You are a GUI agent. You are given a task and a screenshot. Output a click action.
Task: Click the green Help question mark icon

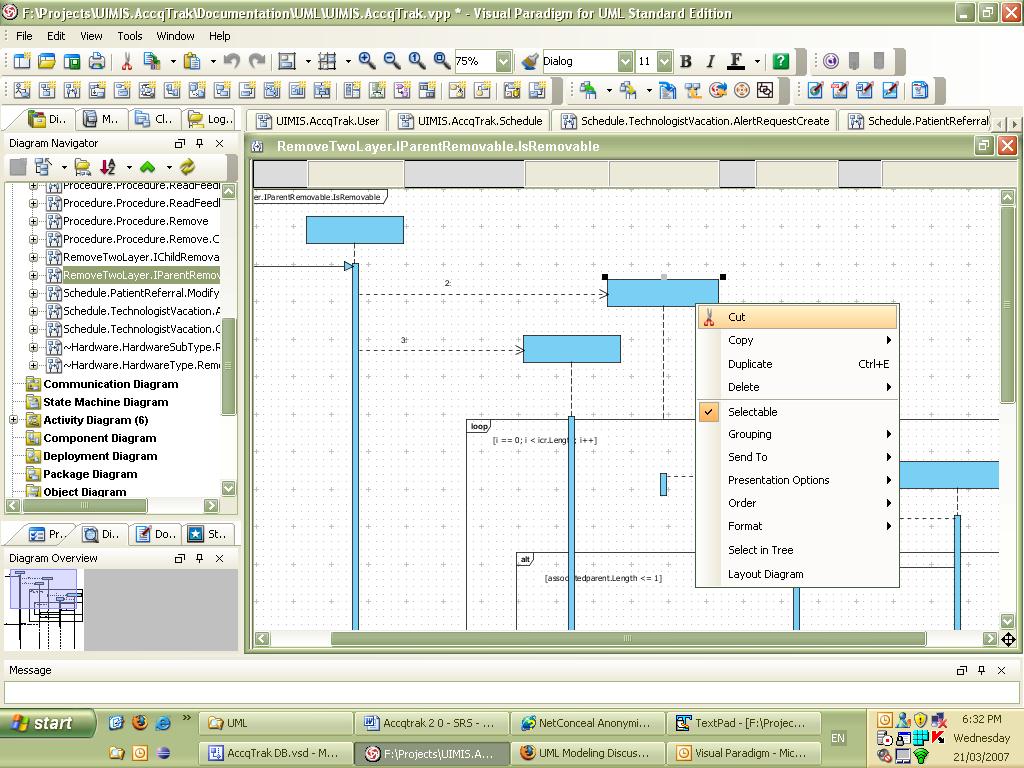coord(781,61)
